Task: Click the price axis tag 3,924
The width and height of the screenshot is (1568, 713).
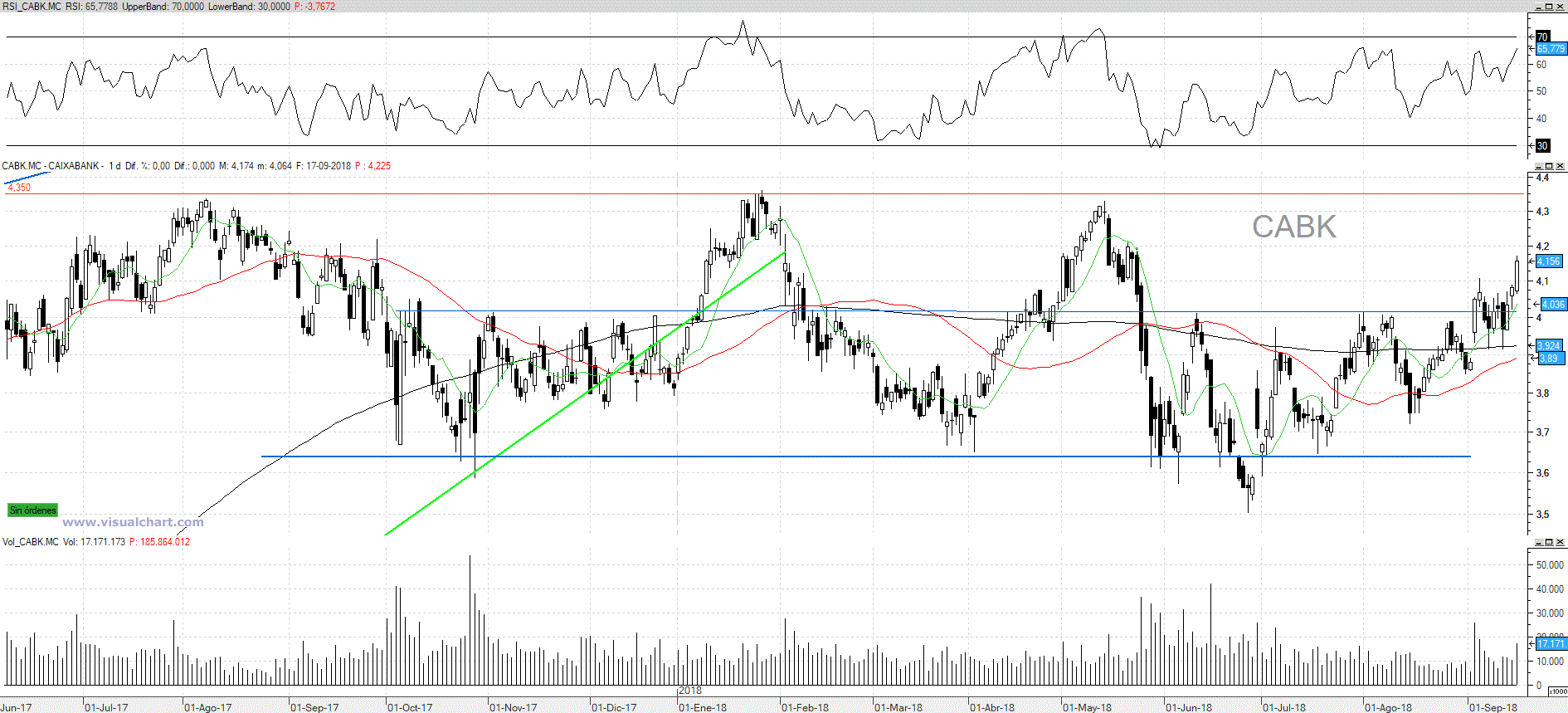Action: pyautogui.click(x=1549, y=345)
